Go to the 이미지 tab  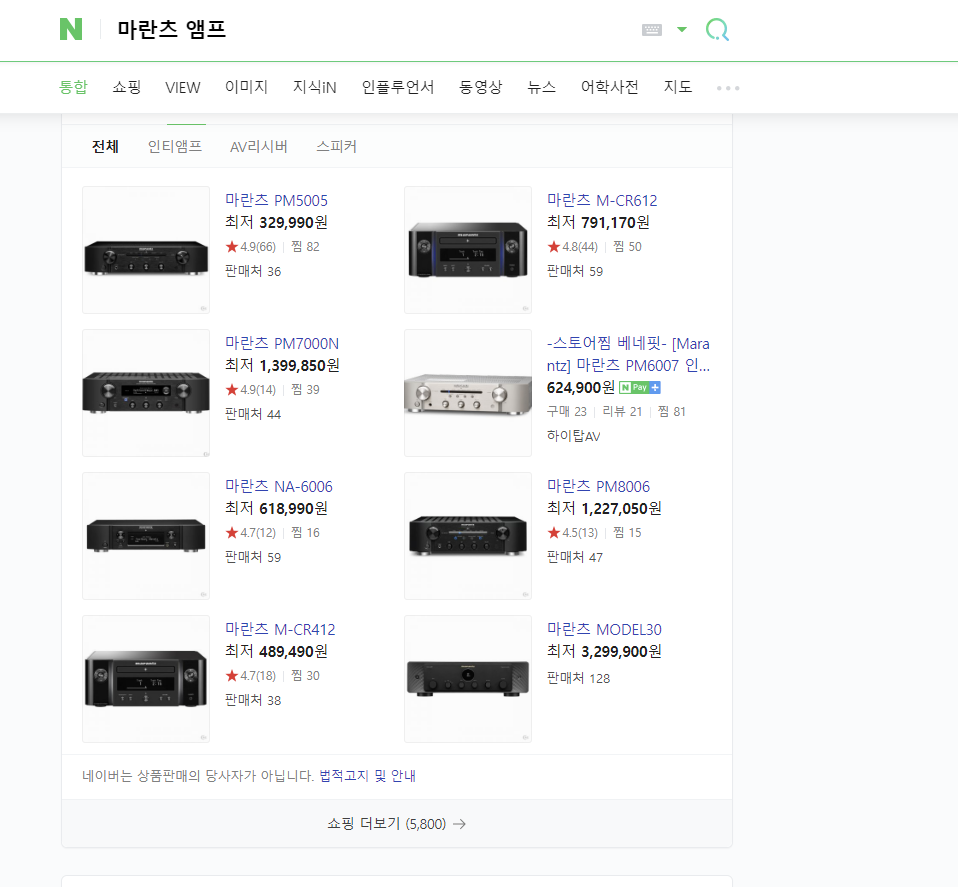click(x=246, y=87)
